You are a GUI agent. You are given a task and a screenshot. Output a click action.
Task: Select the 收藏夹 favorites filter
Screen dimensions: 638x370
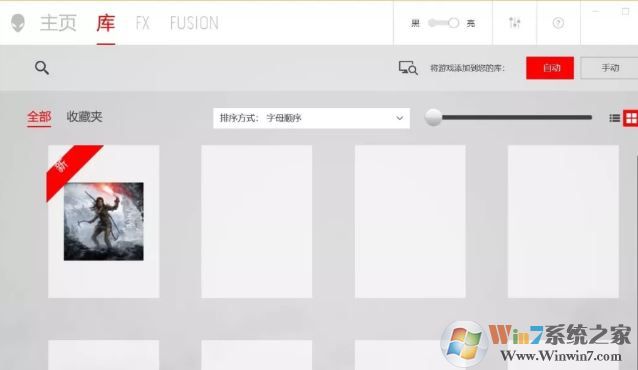pyautogui.click(x=84, y=117)
